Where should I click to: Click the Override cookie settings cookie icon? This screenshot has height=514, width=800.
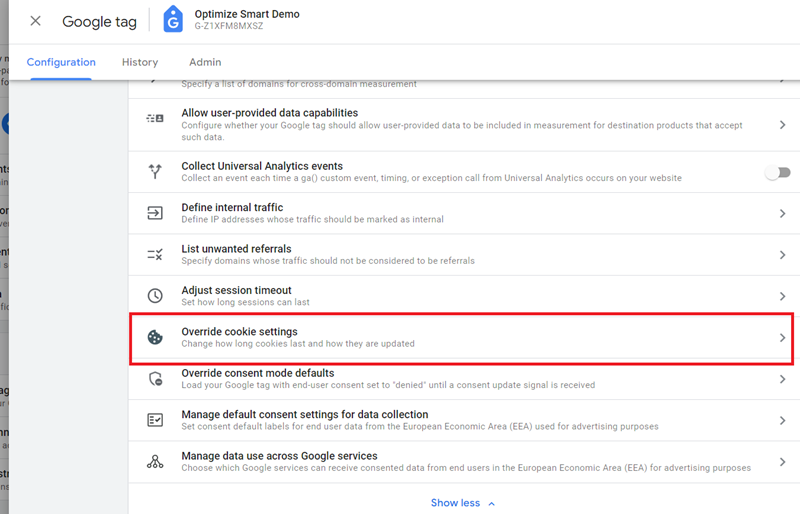point(155,338)
